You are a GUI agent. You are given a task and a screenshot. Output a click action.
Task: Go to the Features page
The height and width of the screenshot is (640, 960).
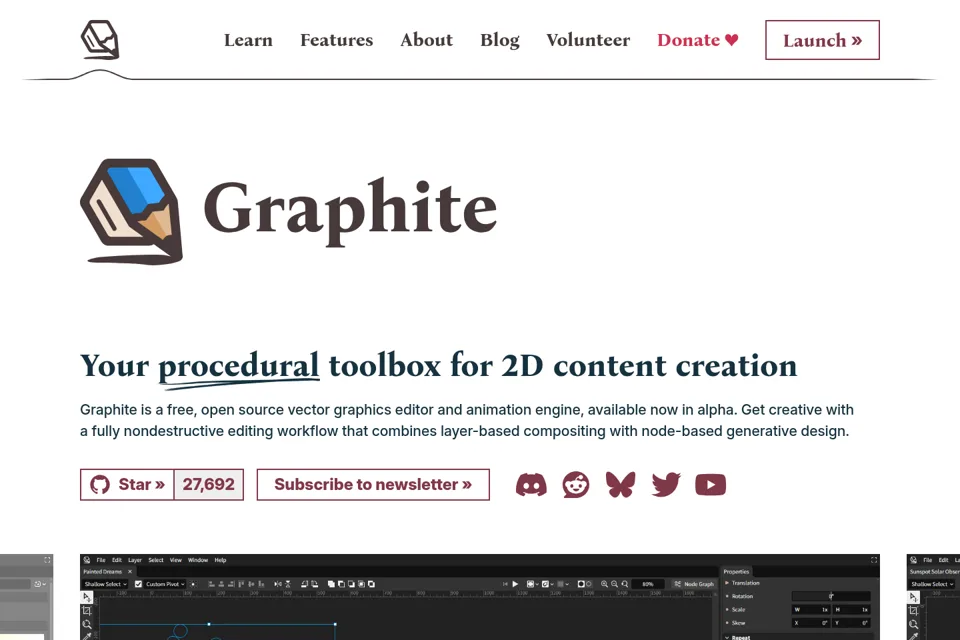click(336, 40)
